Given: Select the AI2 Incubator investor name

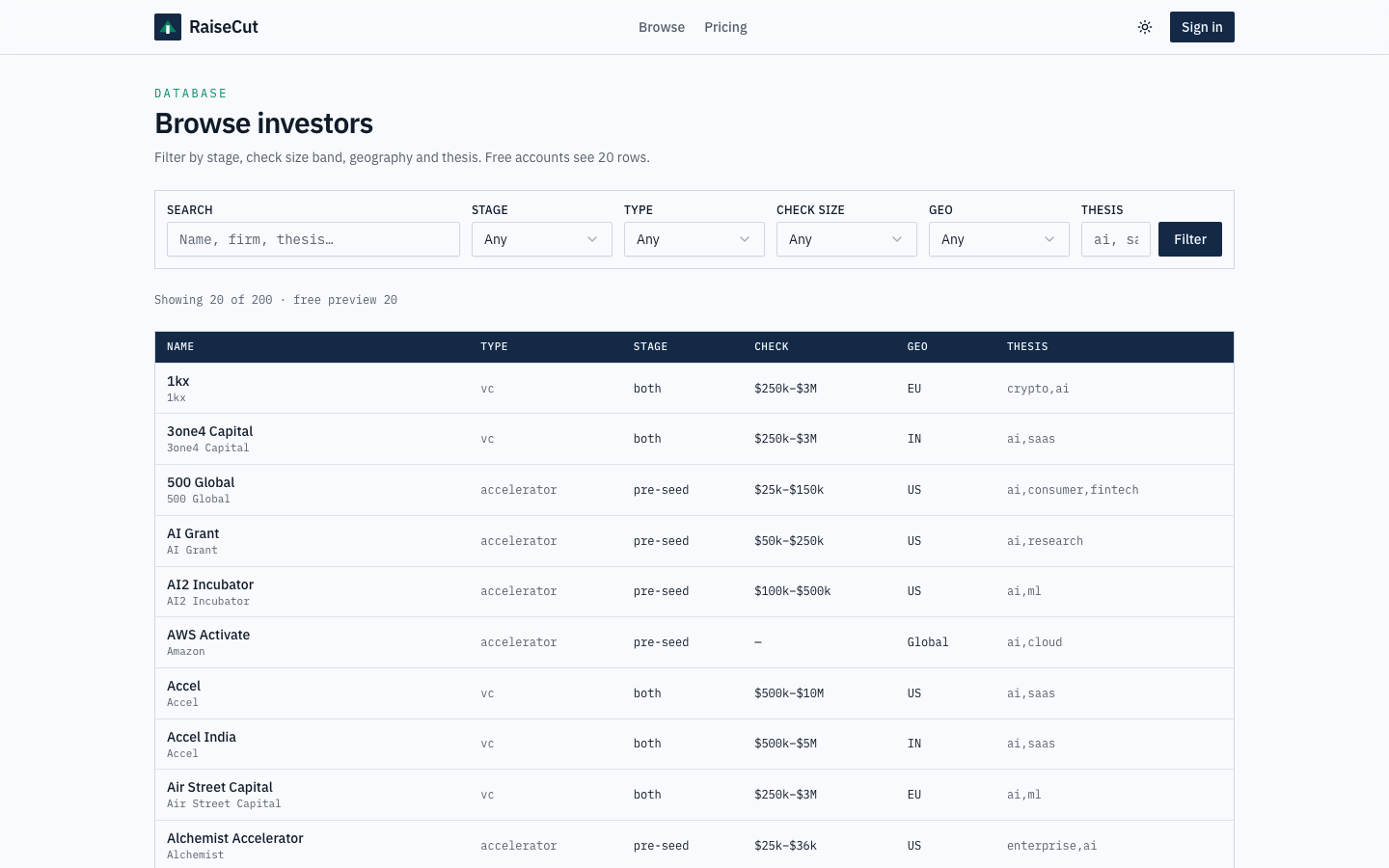Looking at the screenshot, I should pyautogui.click(x=210, y=584).
